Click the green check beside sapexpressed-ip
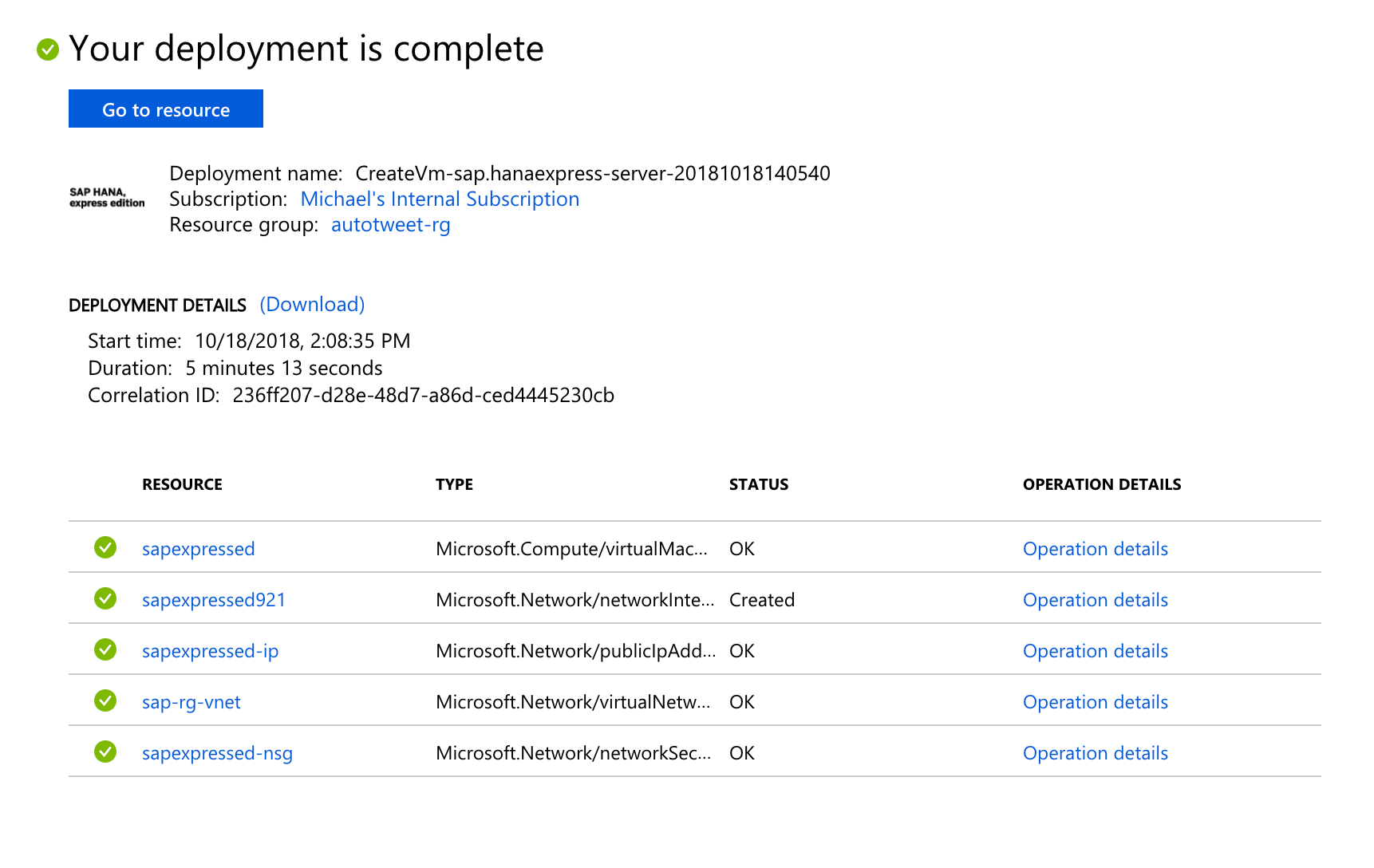This screenshot has width=1374, height=868. coord(105,649)
